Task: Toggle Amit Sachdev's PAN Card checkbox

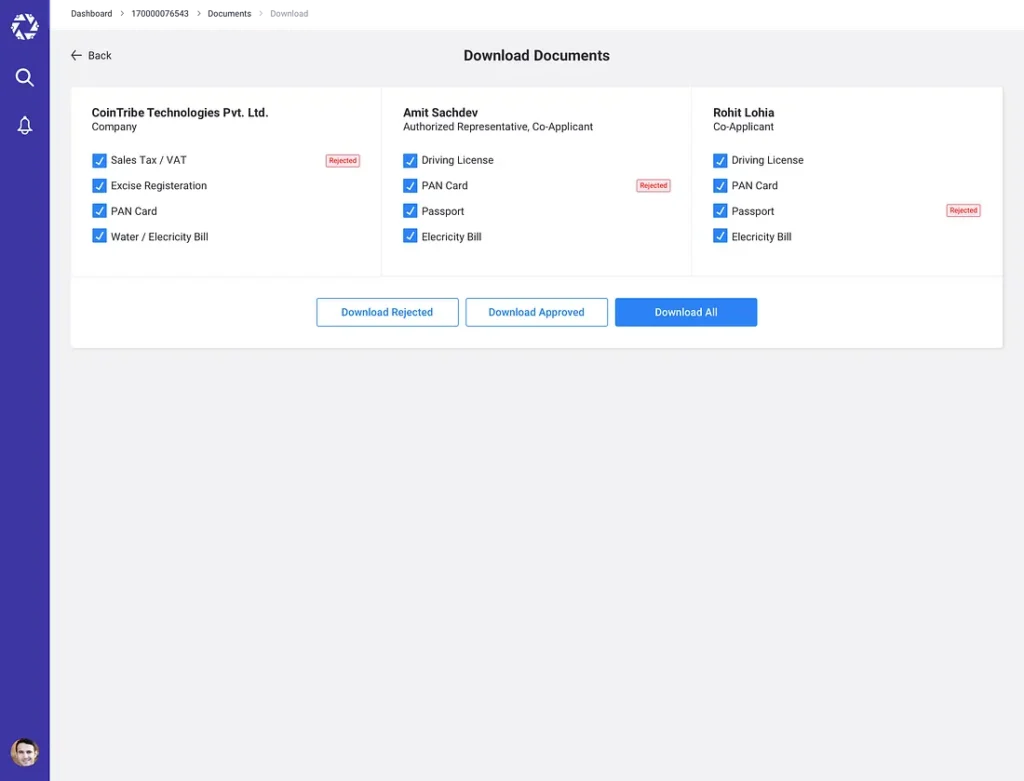Action: (x=410, y=186)
